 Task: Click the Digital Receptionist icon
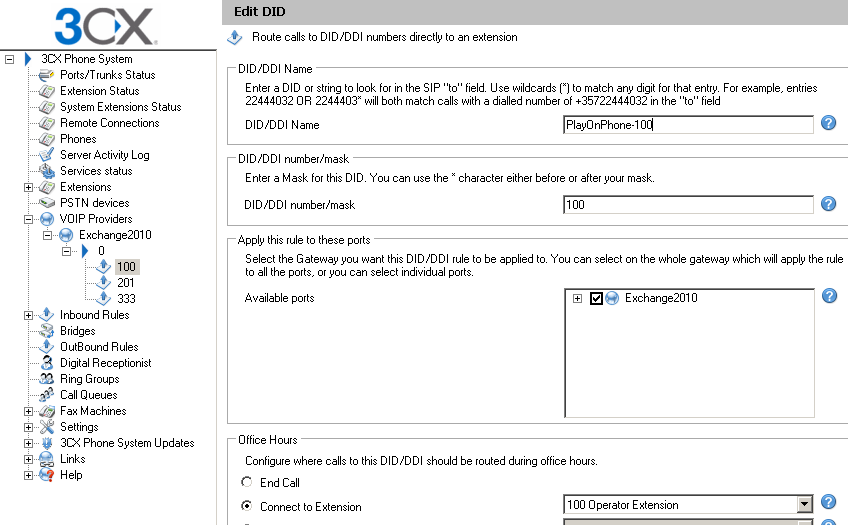pos(47,363)
